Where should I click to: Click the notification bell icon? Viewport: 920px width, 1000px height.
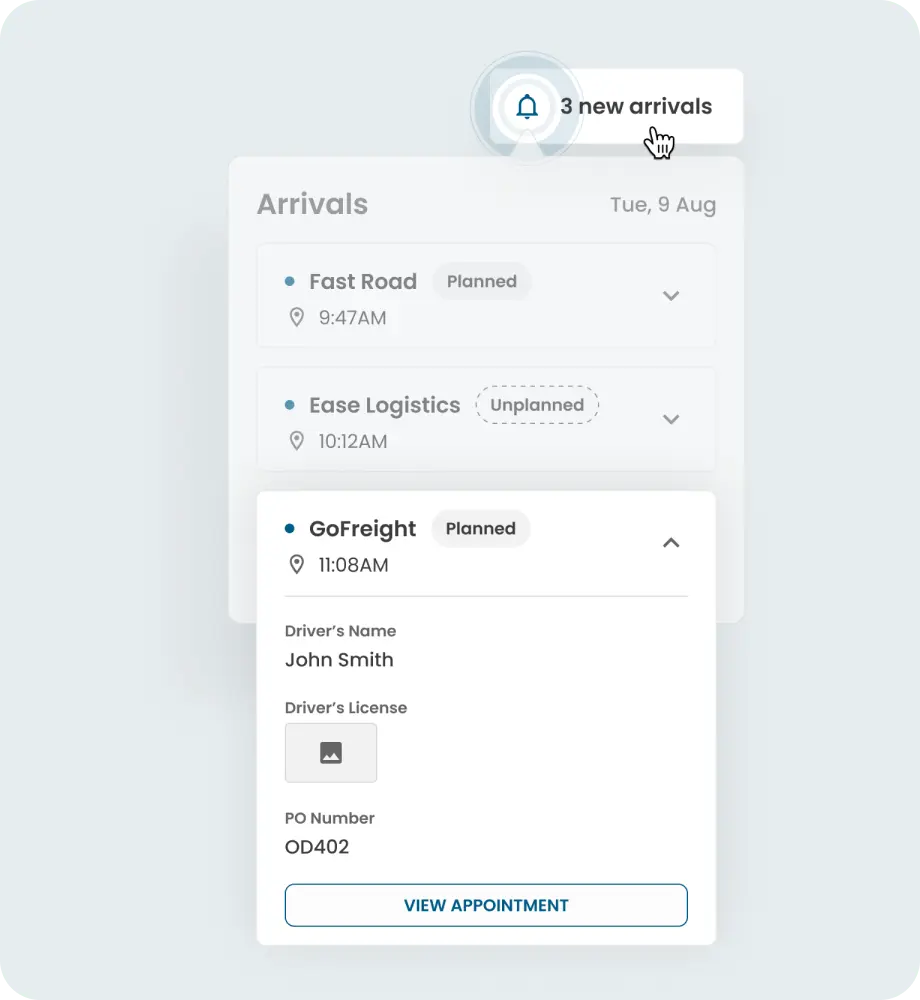(528, 106)
